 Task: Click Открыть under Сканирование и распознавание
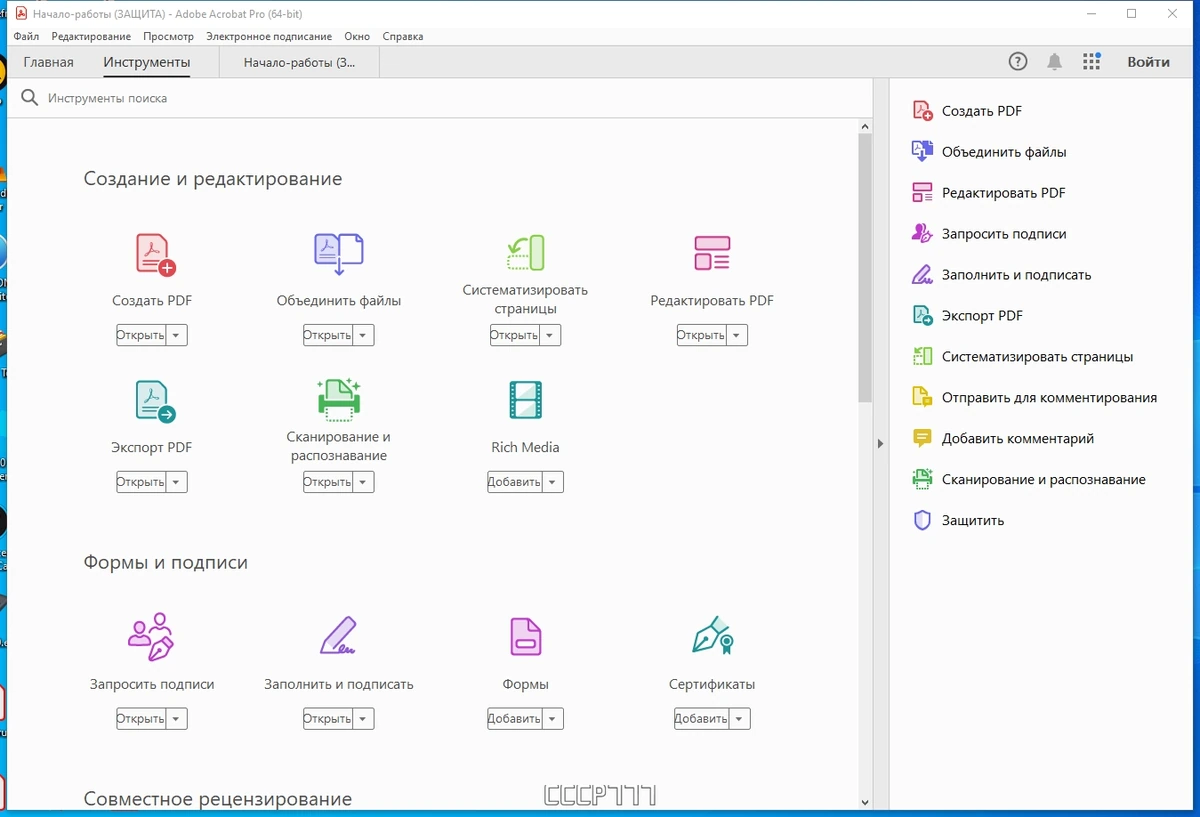(328, 483)
